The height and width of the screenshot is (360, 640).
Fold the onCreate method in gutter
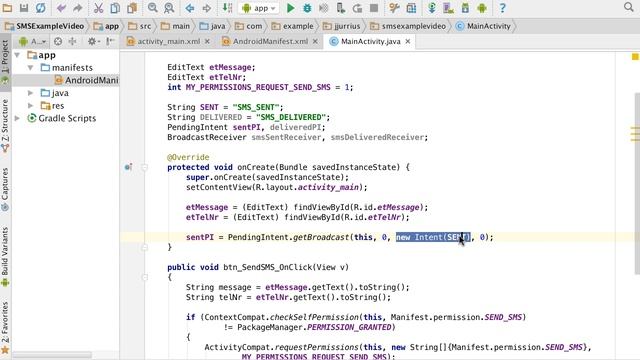144,167
